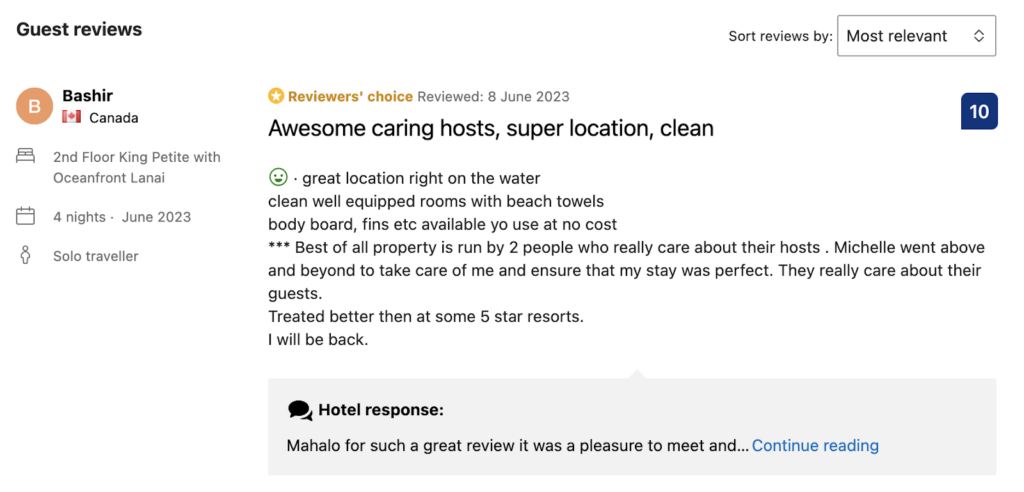1024x492 pixels.
Task: Click reviewer name Bashir
Action: tap(87, 96)
